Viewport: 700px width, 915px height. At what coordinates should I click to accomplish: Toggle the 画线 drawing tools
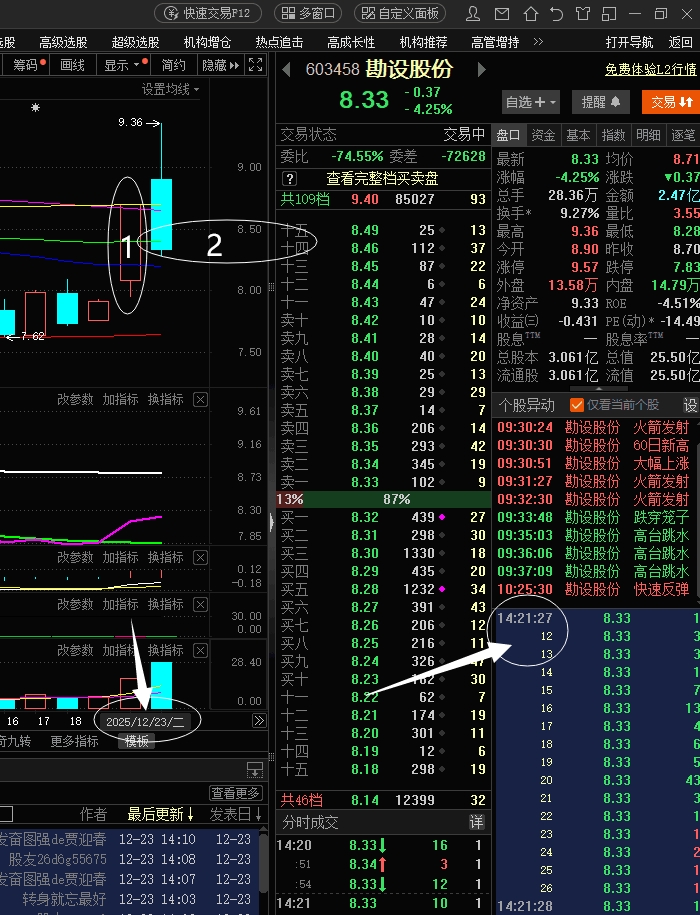(x=72, y=65)
